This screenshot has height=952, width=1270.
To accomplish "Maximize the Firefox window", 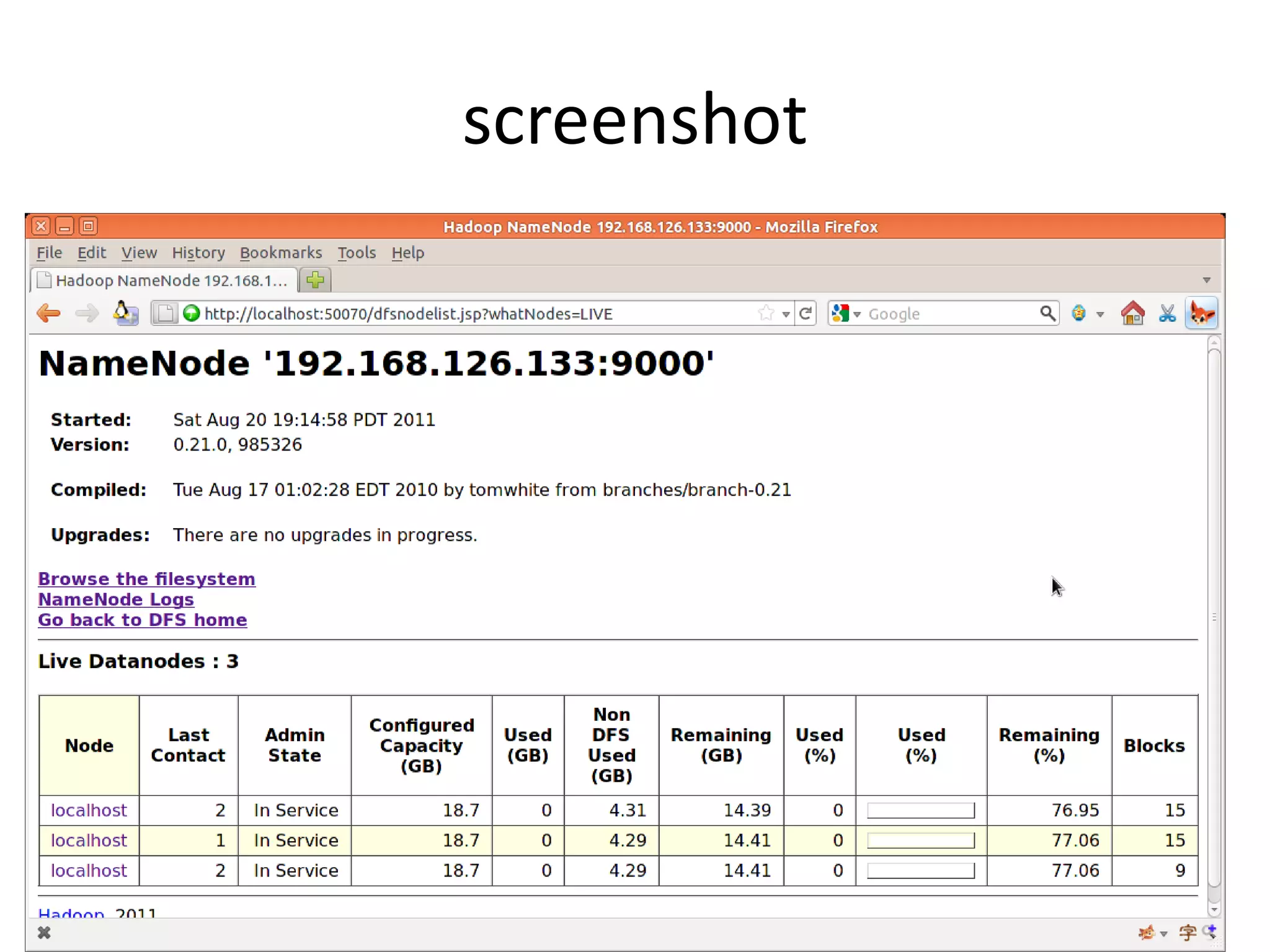I will pos(88,226).
